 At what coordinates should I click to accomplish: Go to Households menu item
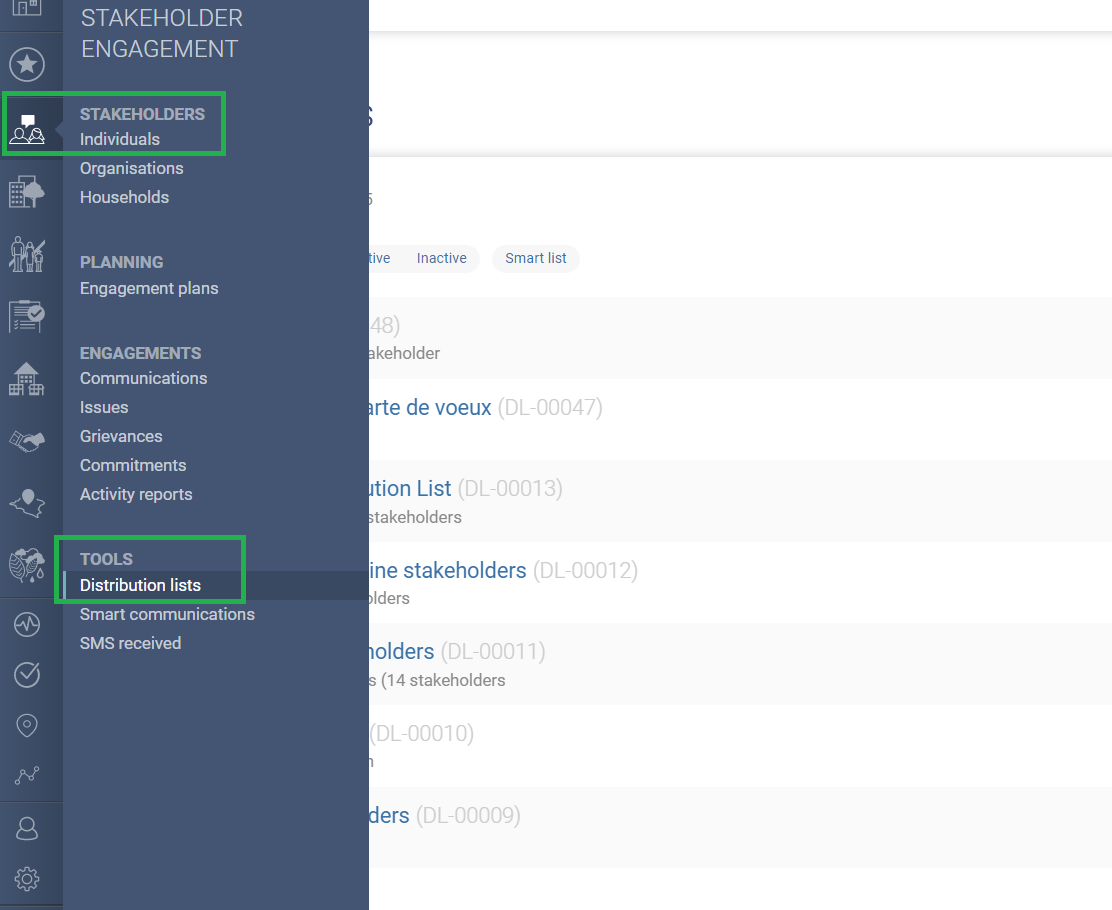click(124, 197)
